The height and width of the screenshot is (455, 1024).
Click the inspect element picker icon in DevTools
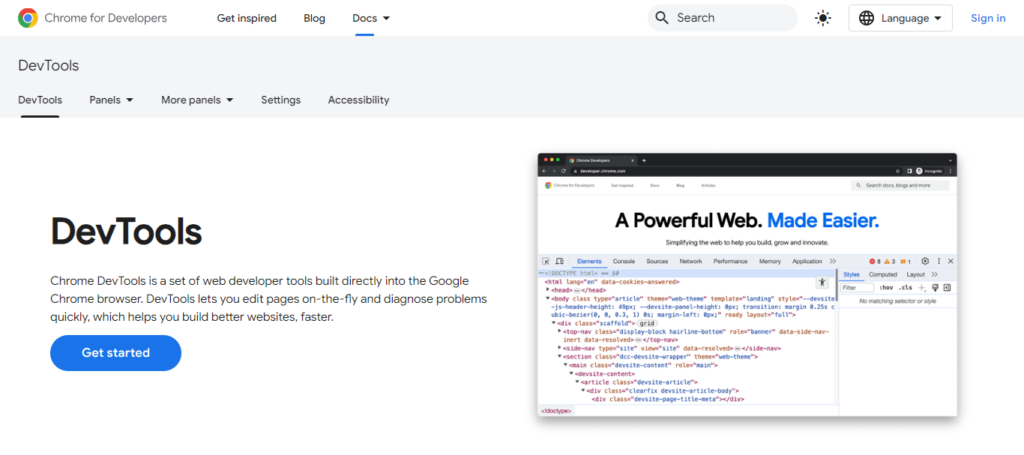(545, 261)
